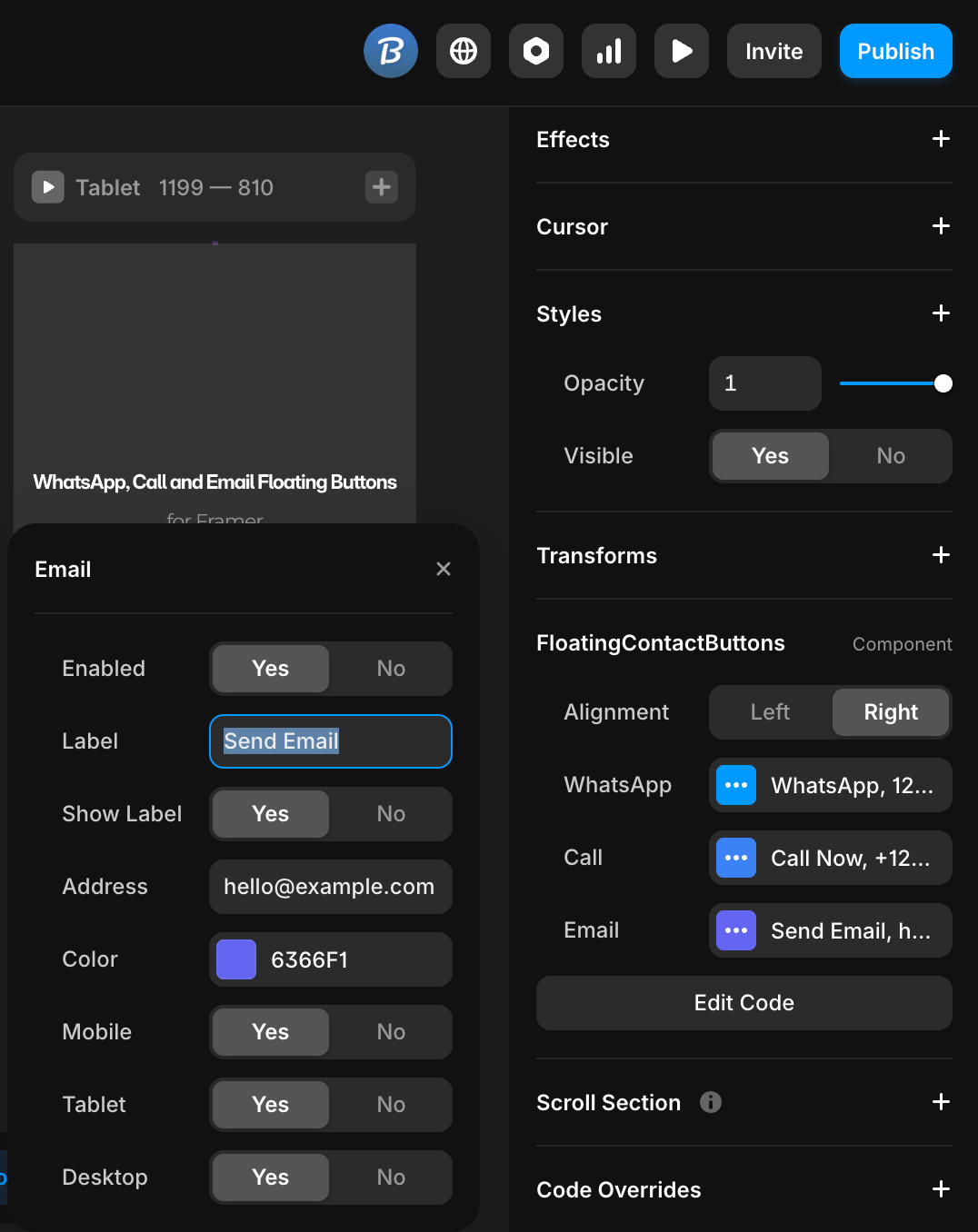Click the Tablet breakpoint play icon
The width and height of the screenshot is (978, 1232).
click(x=48, y=187)
